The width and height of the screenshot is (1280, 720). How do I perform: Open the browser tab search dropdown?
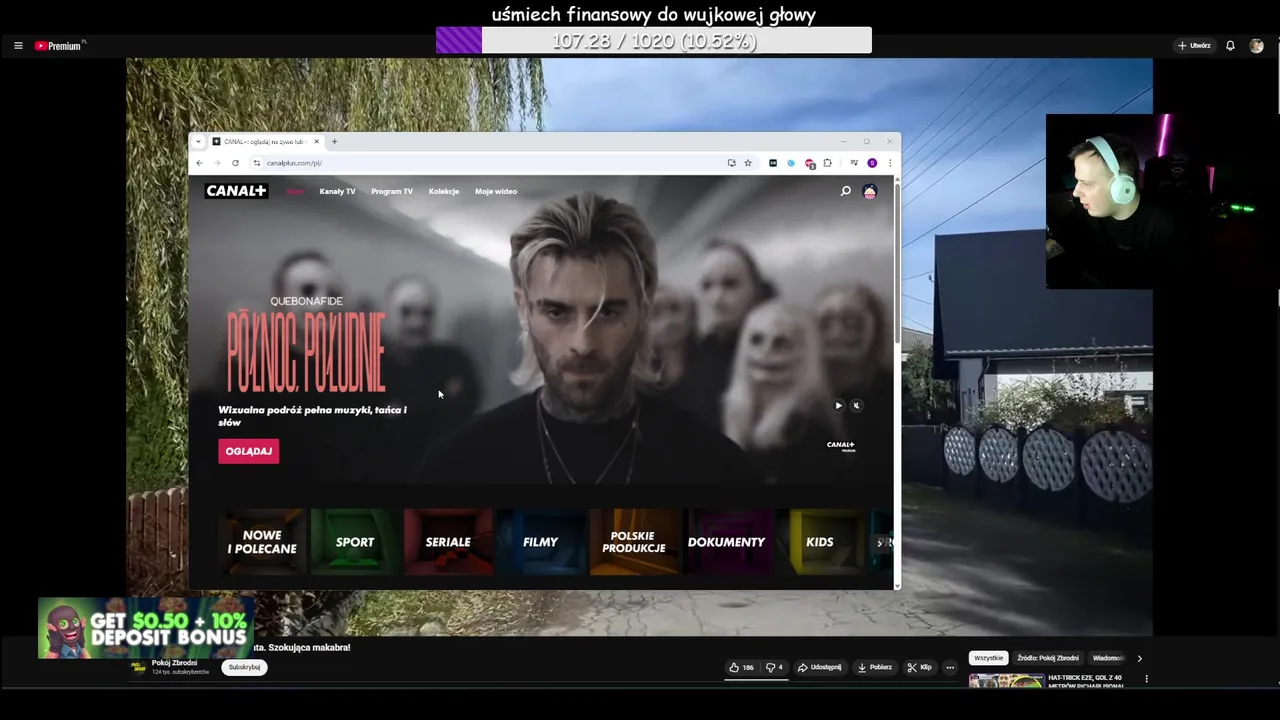tap(198, 141)
